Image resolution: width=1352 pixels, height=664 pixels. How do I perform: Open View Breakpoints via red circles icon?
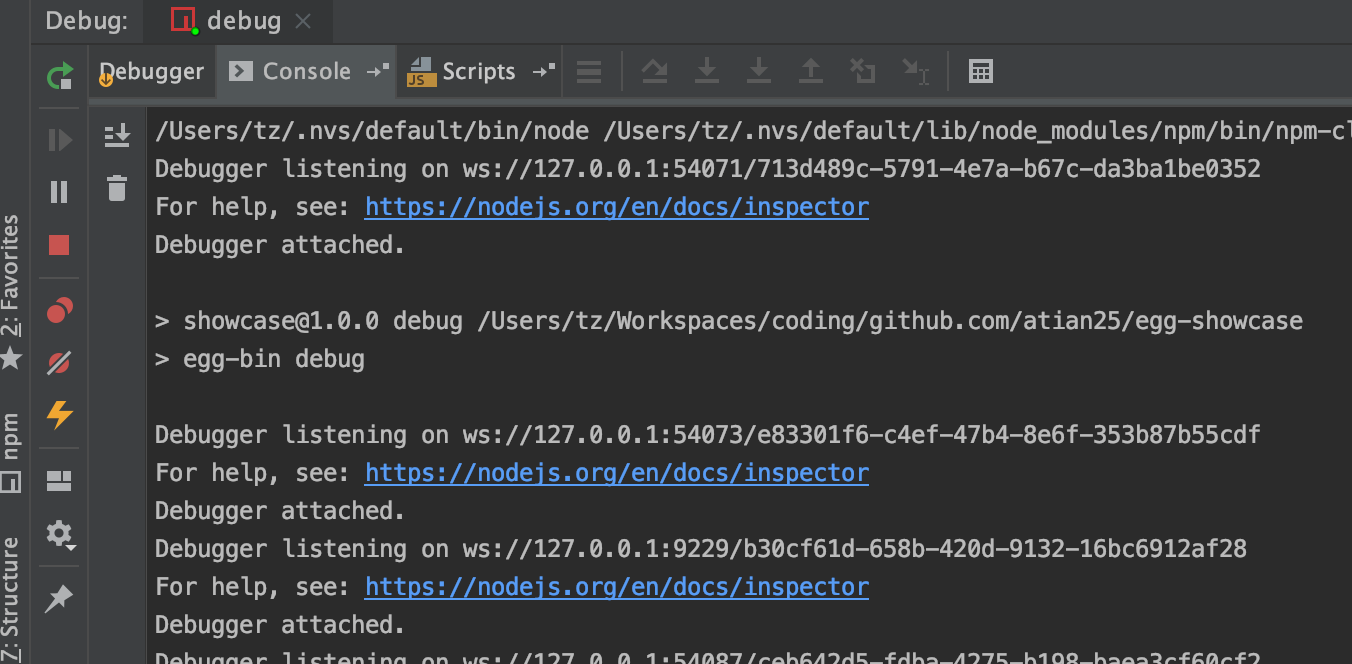coord(57,310)
